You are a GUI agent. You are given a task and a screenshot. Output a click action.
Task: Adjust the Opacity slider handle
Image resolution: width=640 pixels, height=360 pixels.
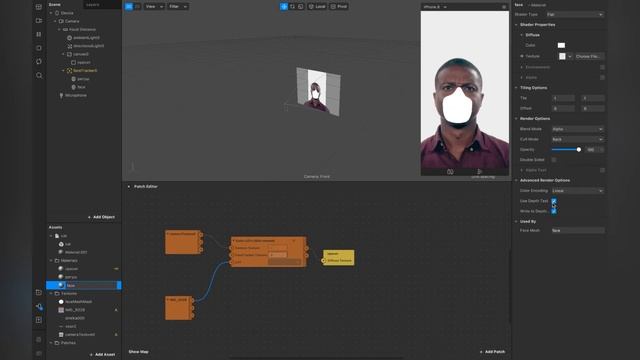point(578,150)
